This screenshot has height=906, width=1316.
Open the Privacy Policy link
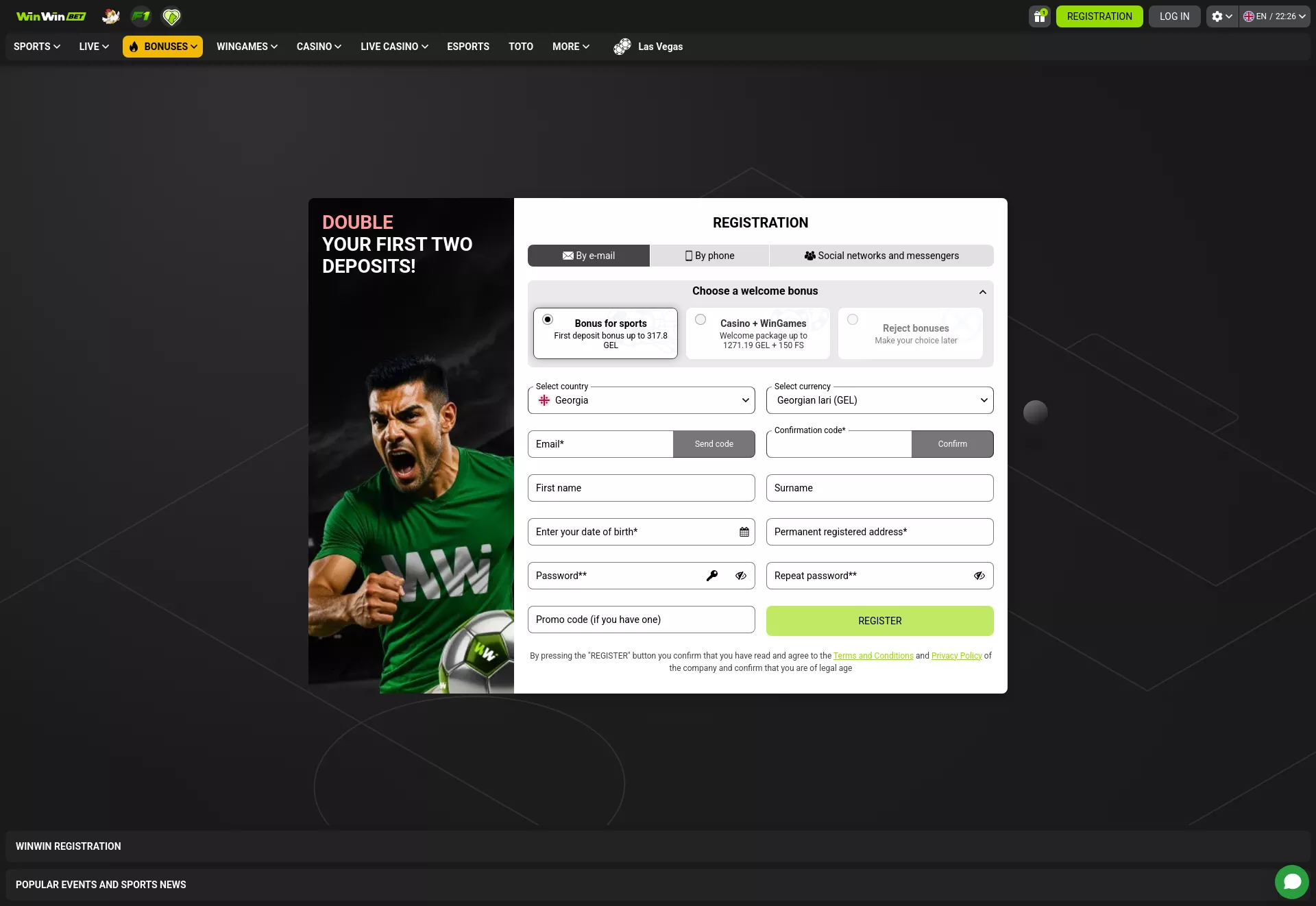click(x=957, y=656)
